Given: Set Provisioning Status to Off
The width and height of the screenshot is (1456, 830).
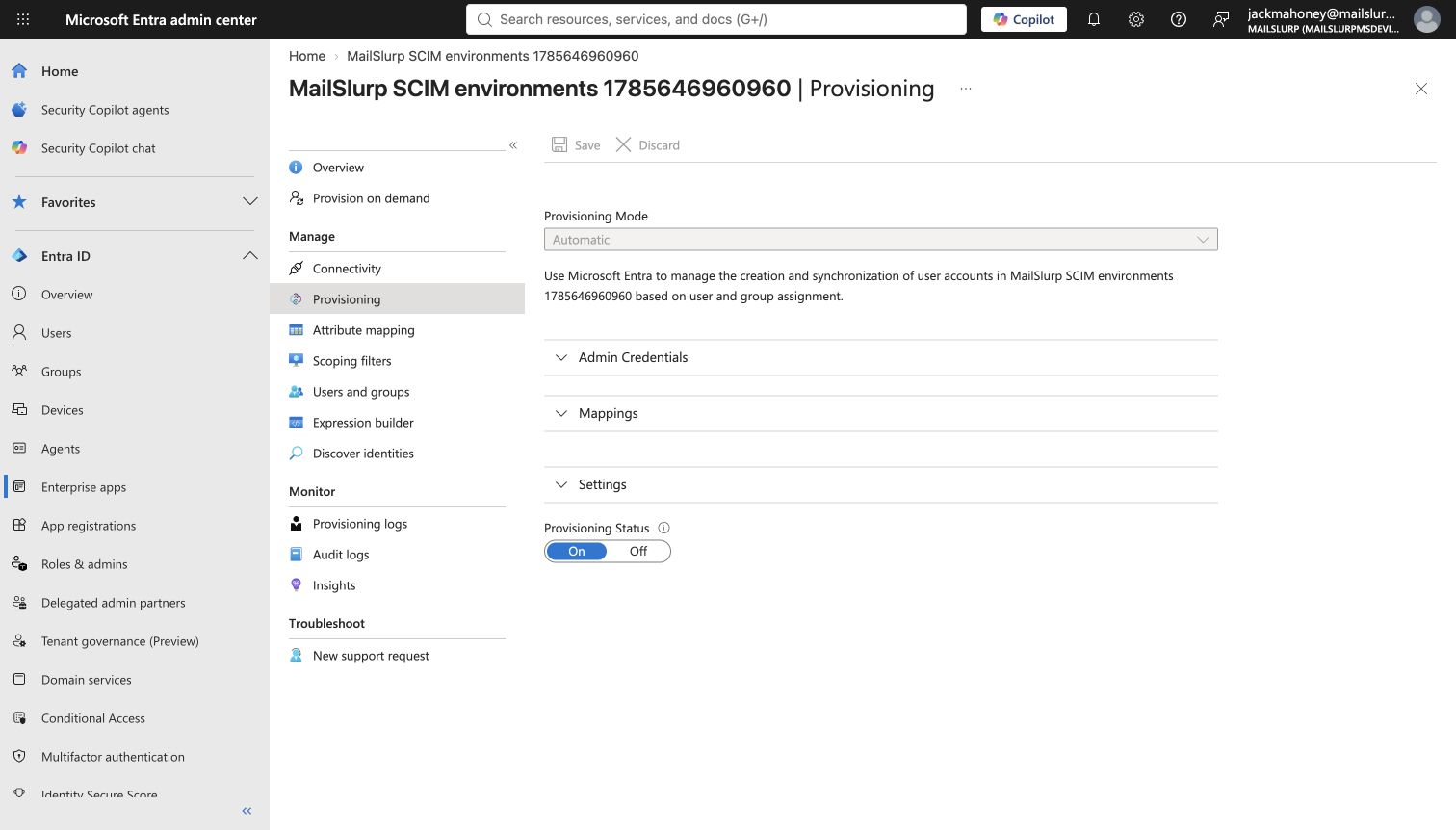Looking at the screenshot, I should tap(638, 552).
